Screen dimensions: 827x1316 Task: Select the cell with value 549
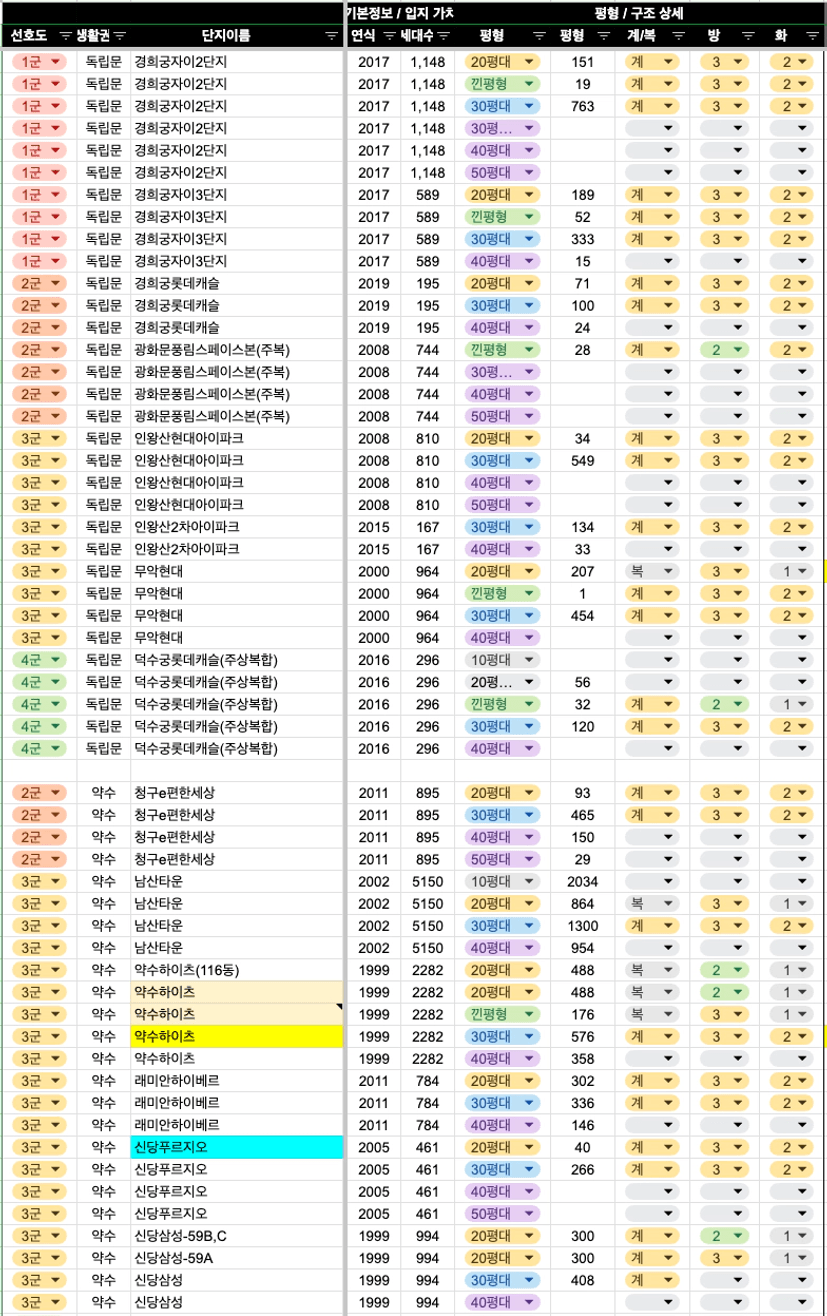click(x=582, y=460)
